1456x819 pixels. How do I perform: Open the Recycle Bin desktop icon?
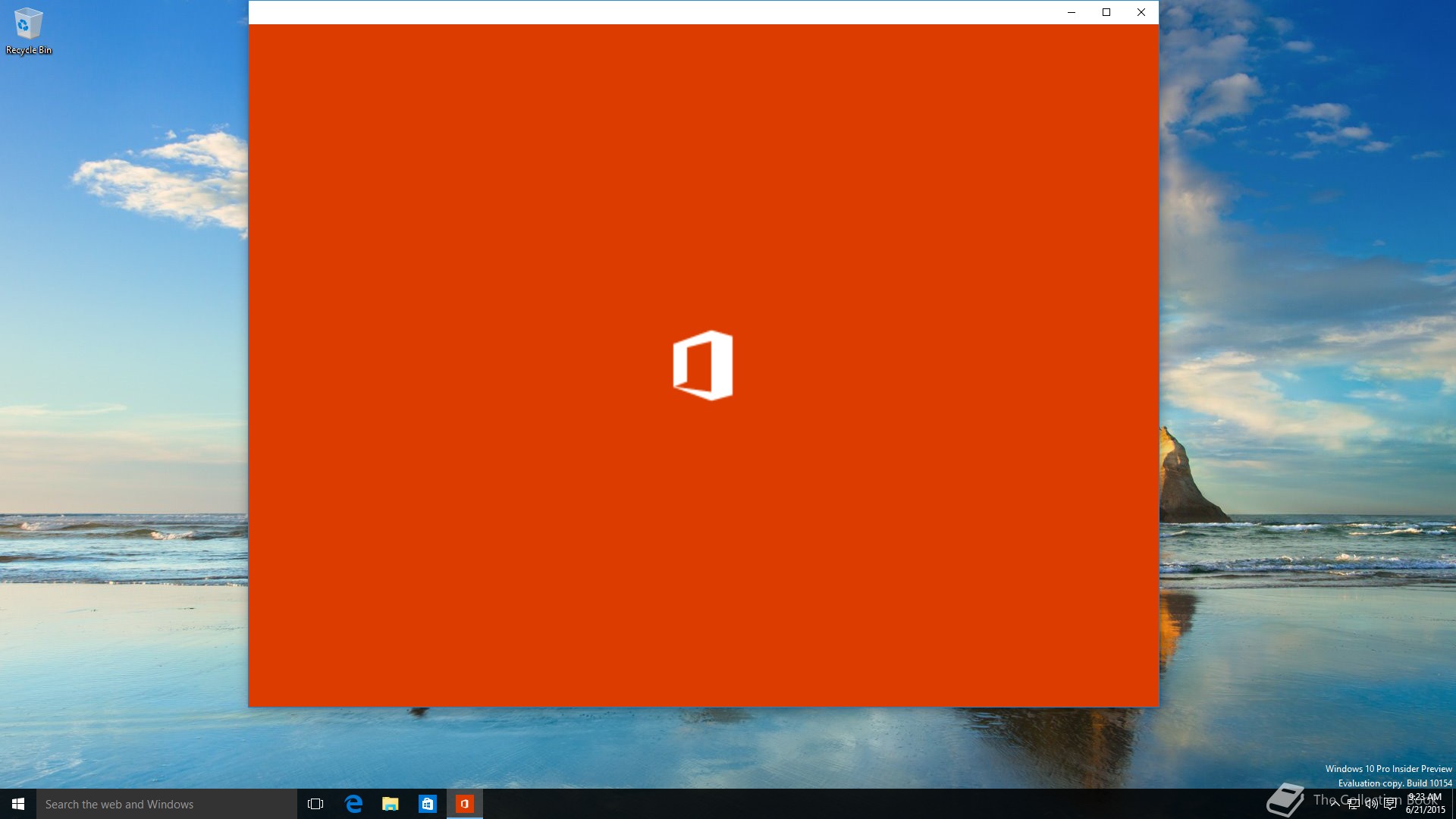tap(29, 31)
